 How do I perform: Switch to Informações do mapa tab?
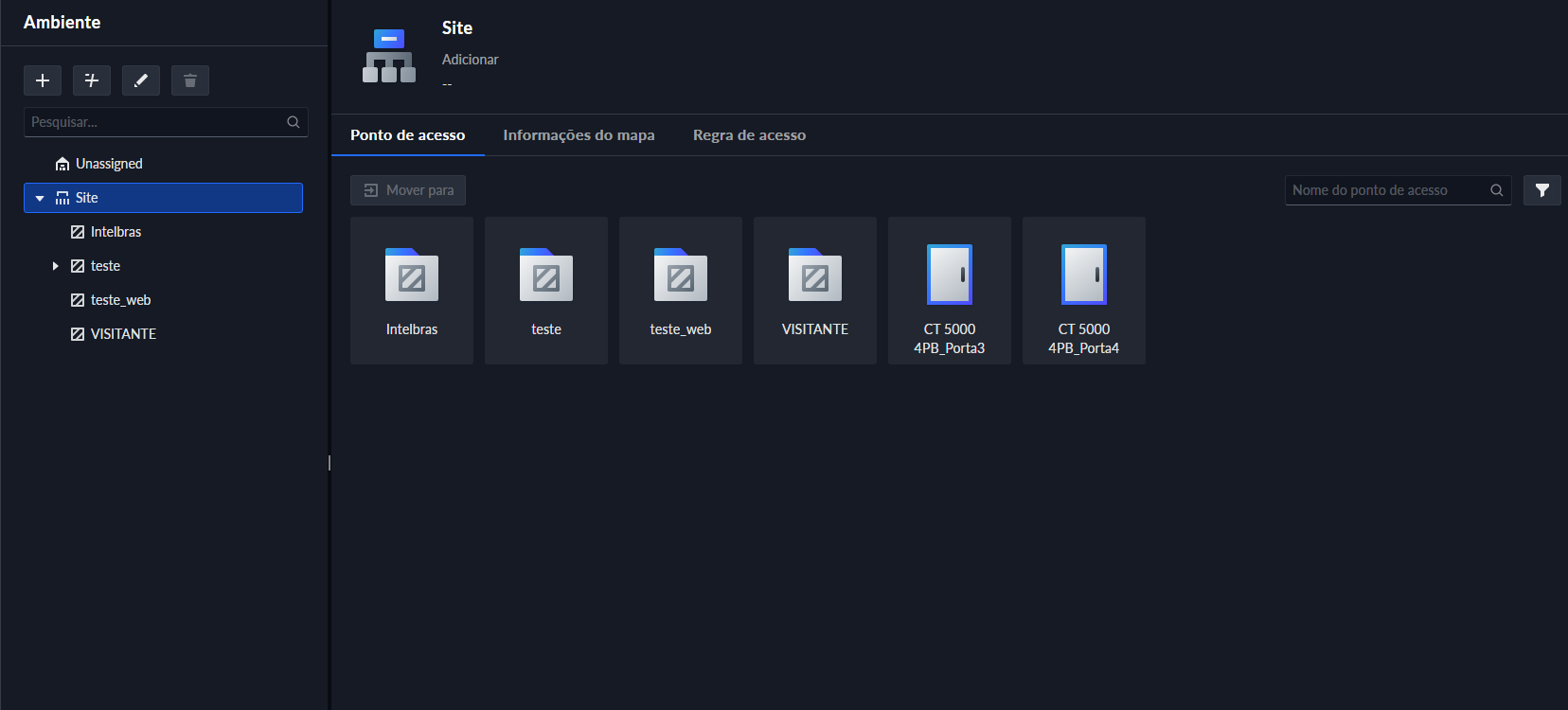pyautogui.click(x=579, y=135)
